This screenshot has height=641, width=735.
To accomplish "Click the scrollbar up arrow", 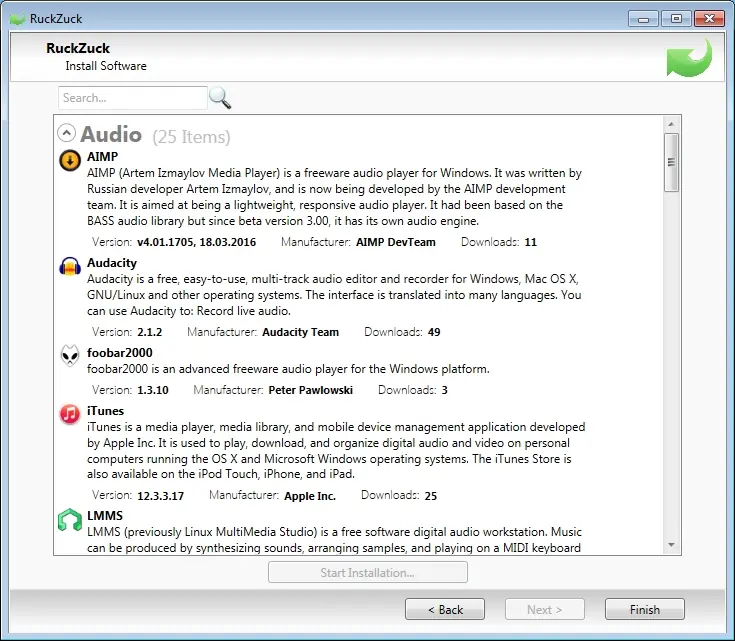I will coord(671,124).
